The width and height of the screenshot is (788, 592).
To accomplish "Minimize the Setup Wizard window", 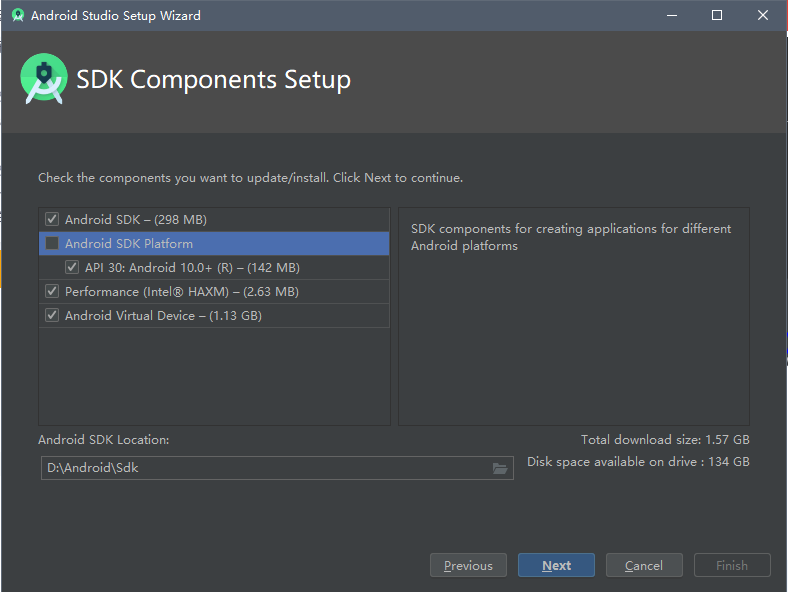I will (x=672, y=16).
